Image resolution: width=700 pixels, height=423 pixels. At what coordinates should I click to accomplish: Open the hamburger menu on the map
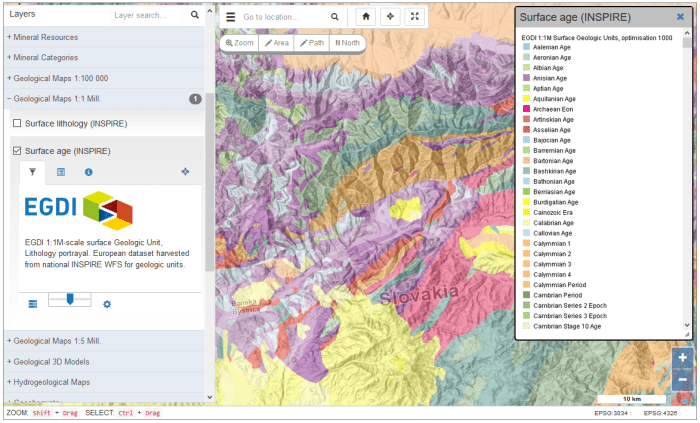(x=230, y=17)
